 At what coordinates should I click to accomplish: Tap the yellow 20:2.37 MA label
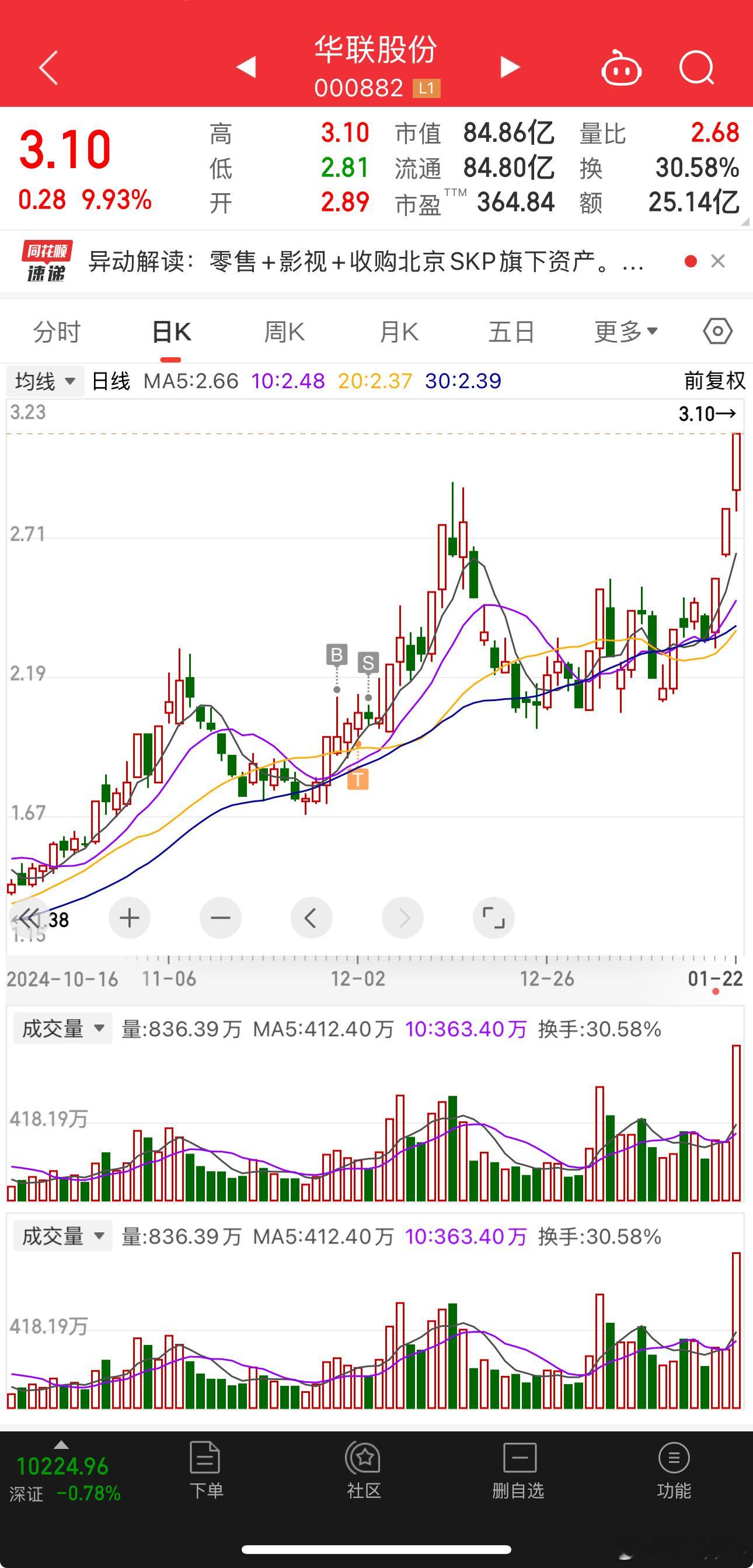click(x=375, y=381)
